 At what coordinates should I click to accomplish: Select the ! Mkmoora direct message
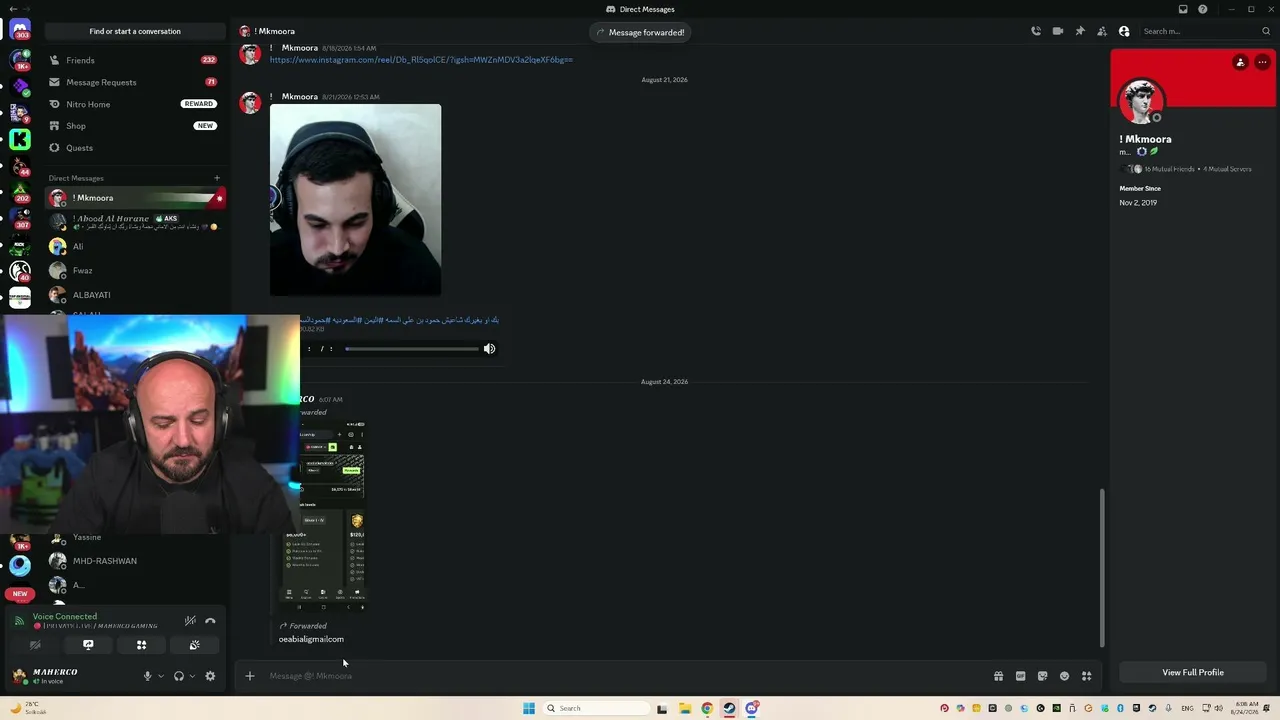click(x=135, y=198)
